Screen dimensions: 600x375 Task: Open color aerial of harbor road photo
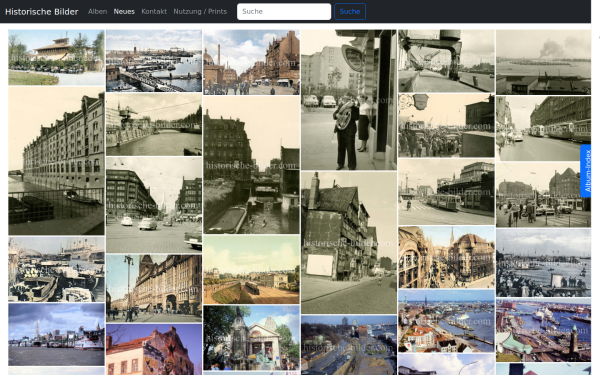click(x=349, y=345)
